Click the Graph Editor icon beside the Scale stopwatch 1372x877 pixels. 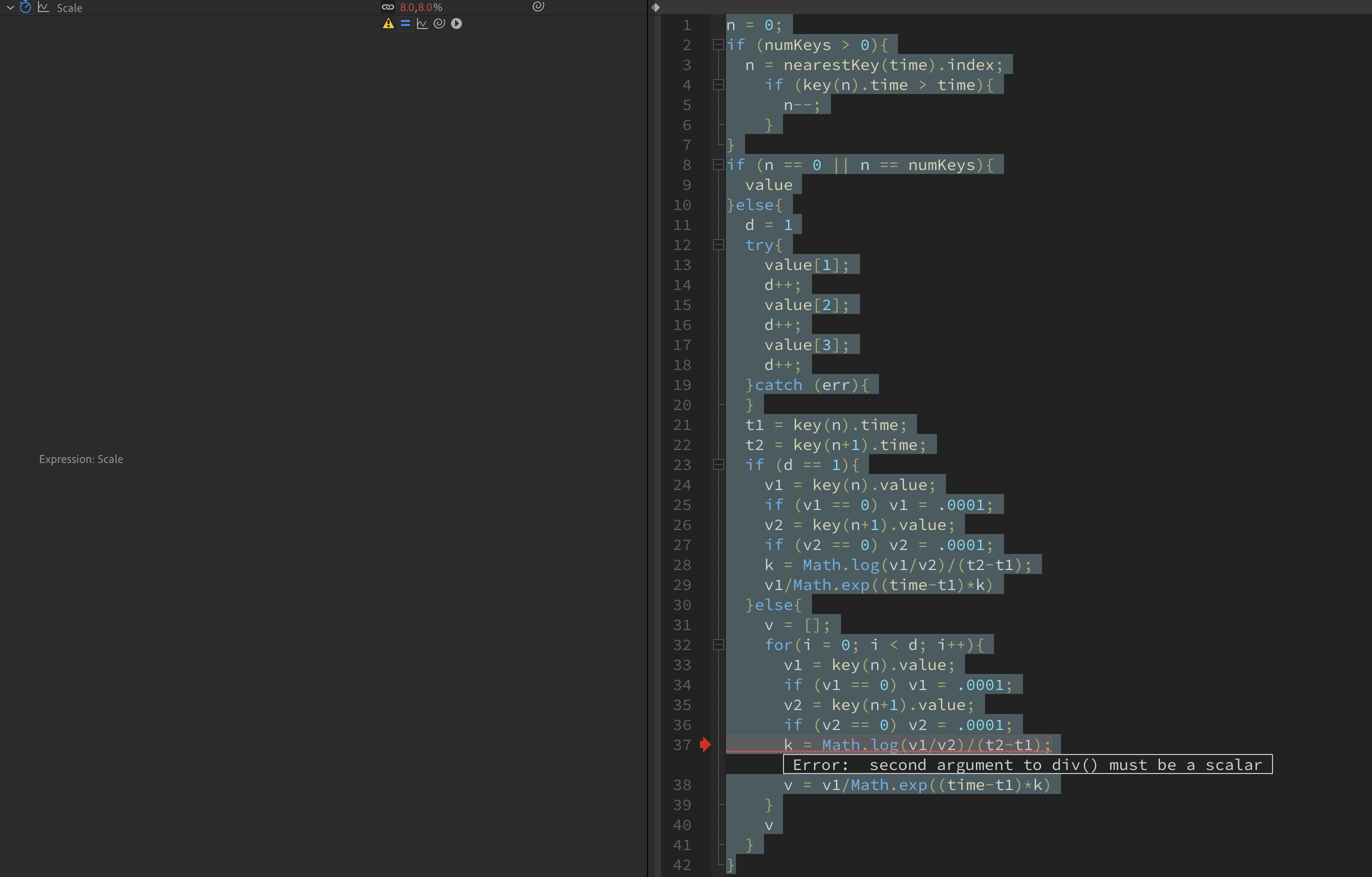coord(43,7)
